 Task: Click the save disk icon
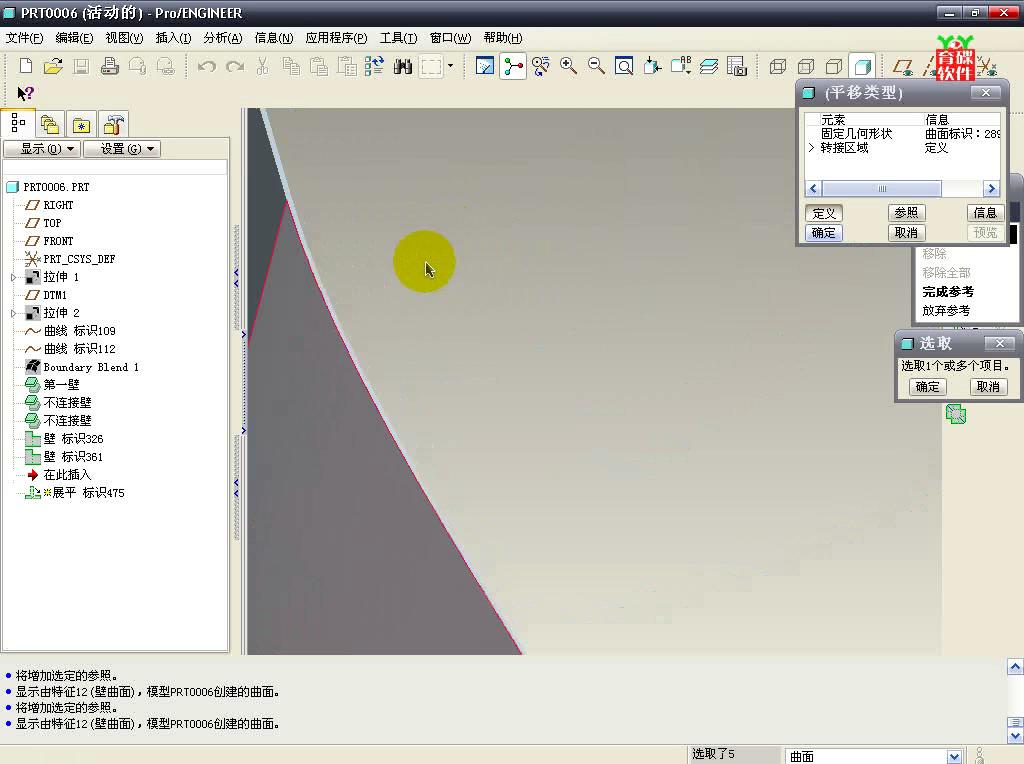click(x=81, y=66)
